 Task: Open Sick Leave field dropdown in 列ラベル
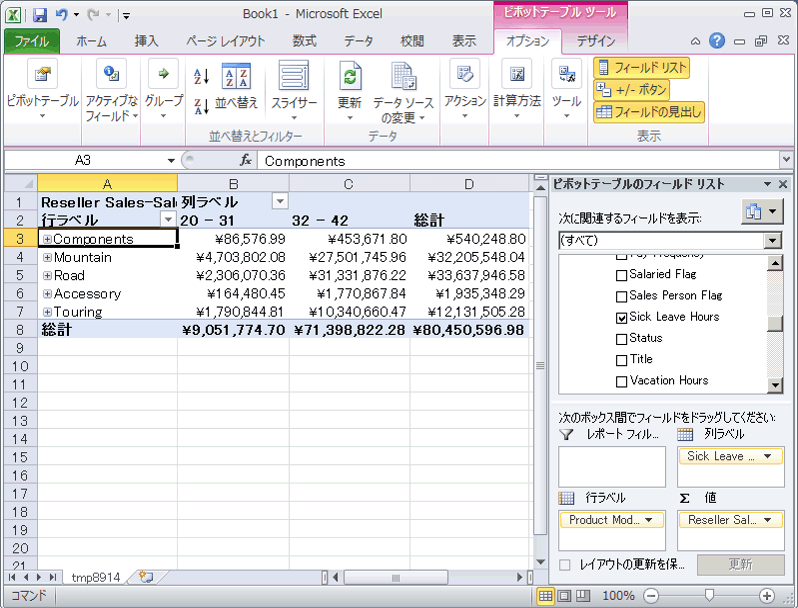point(767,456)
